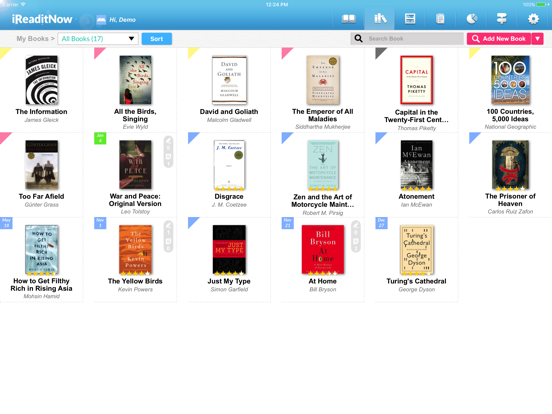
Task: Click author name Leo Tolstoy
Action: point(135,212)
